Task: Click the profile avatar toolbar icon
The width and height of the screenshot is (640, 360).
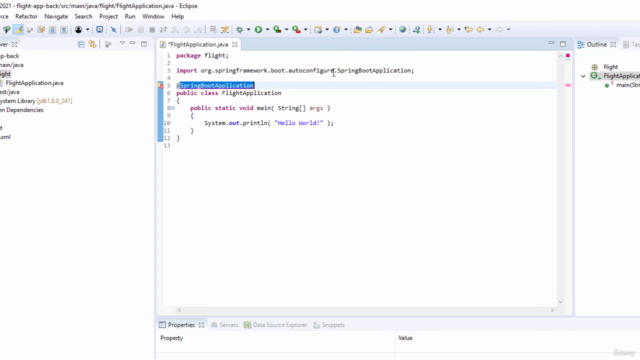Action: pyautogui.click(x=78, y=29)
